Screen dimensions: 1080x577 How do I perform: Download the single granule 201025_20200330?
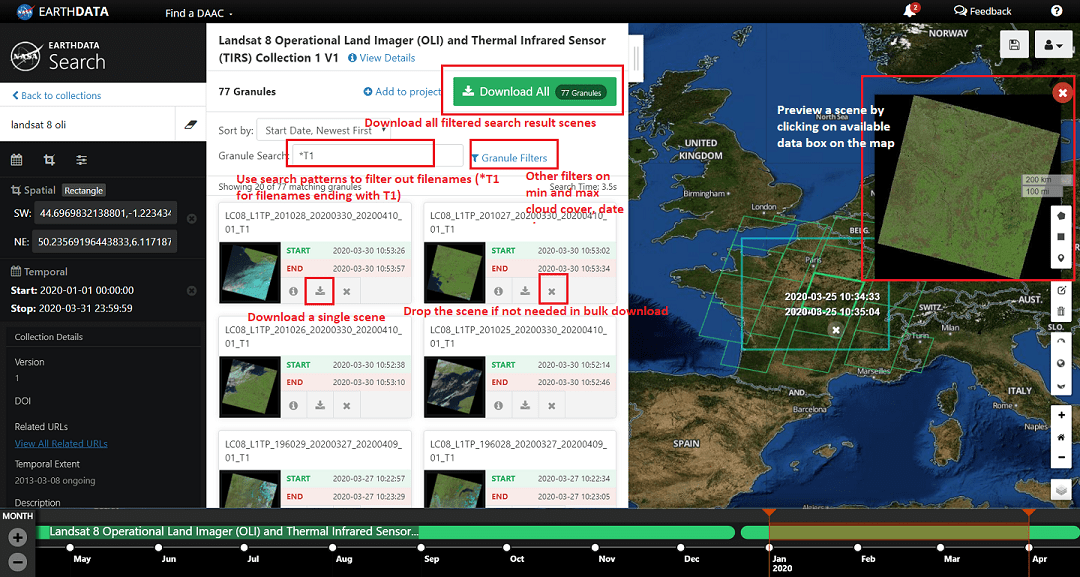525,406
